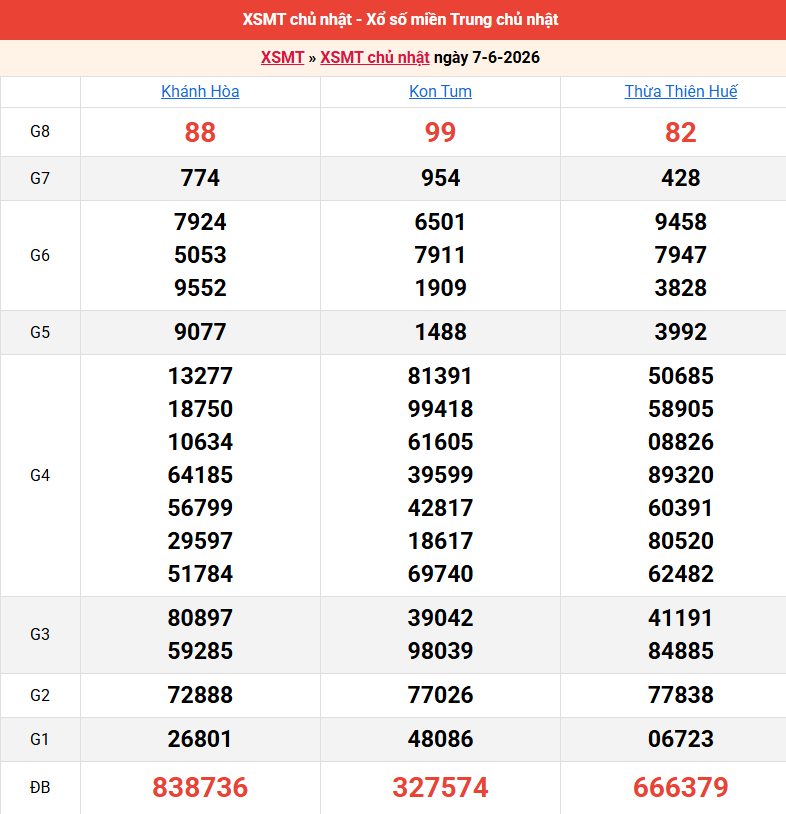Screen dimensions: 786x814
Task: Click the page title XSMT chủ nhật header
Action: pyautogui.click(x=400, y=19)
